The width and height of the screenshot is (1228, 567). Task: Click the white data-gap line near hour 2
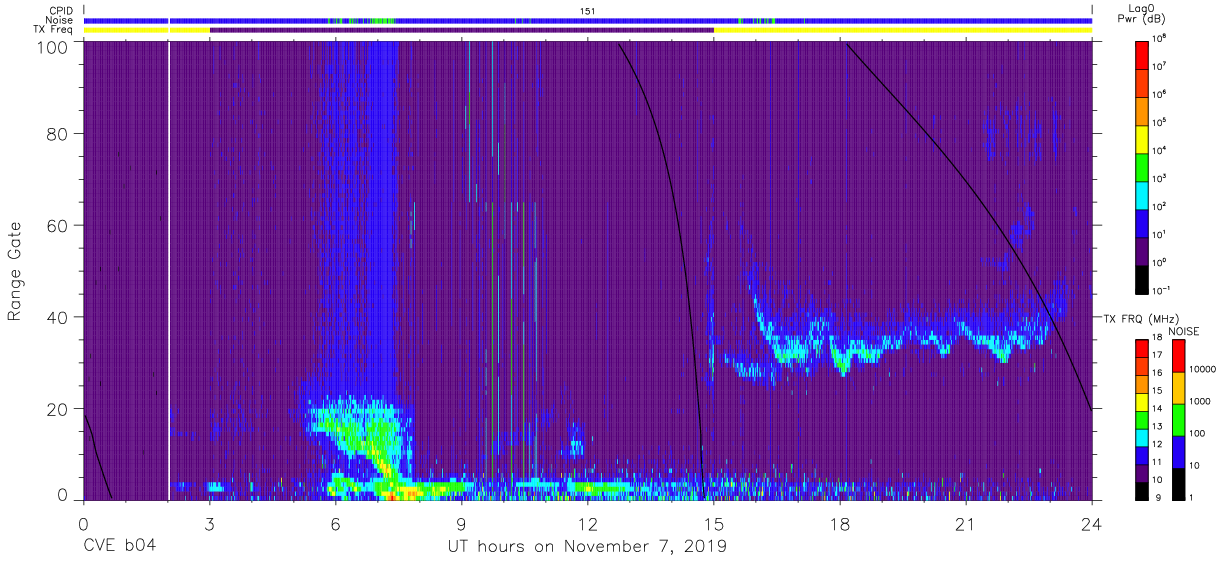coord(169,271)
